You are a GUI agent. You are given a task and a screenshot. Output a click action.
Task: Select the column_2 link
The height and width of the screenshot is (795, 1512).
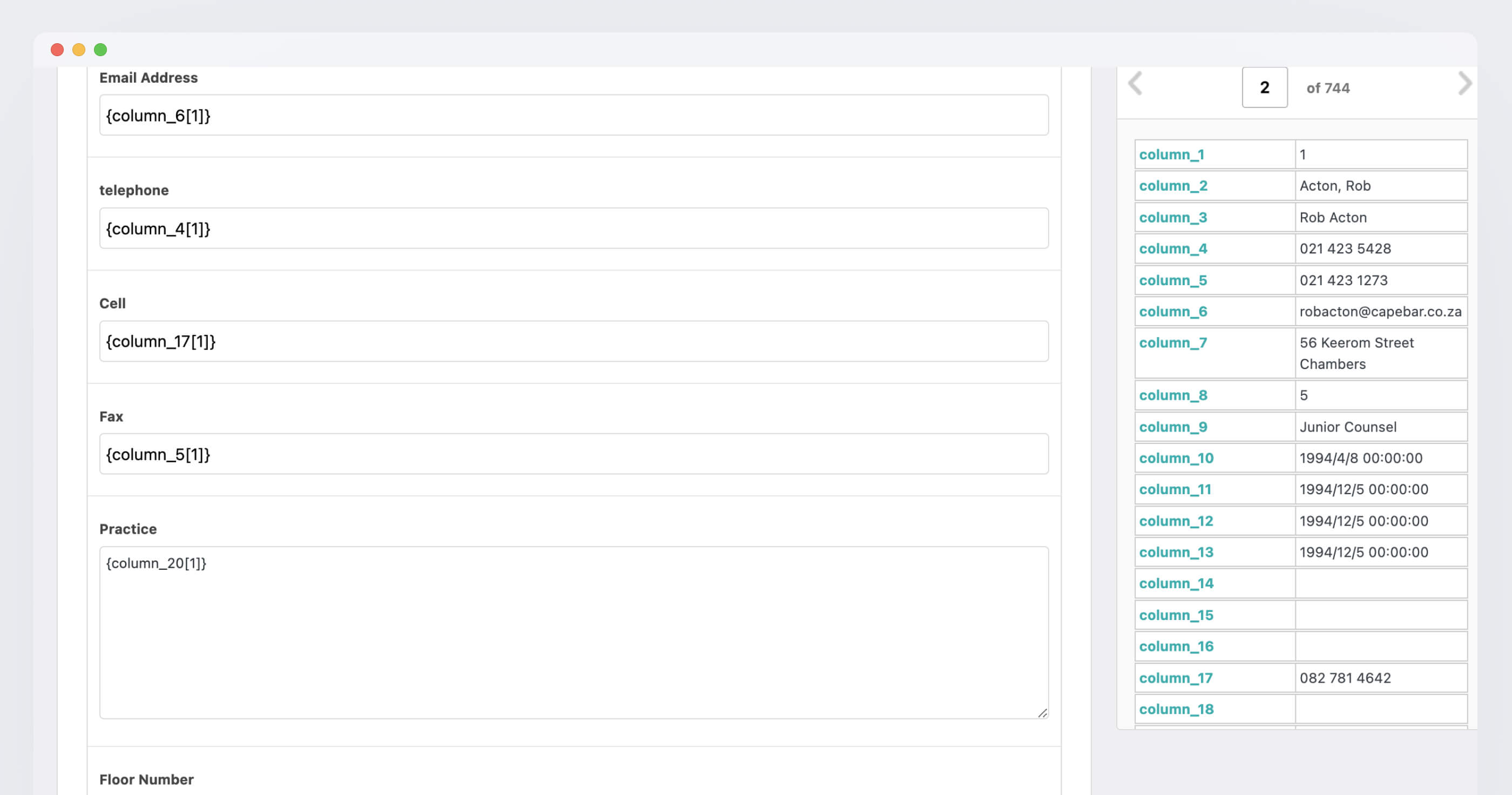coord(1173,186)
